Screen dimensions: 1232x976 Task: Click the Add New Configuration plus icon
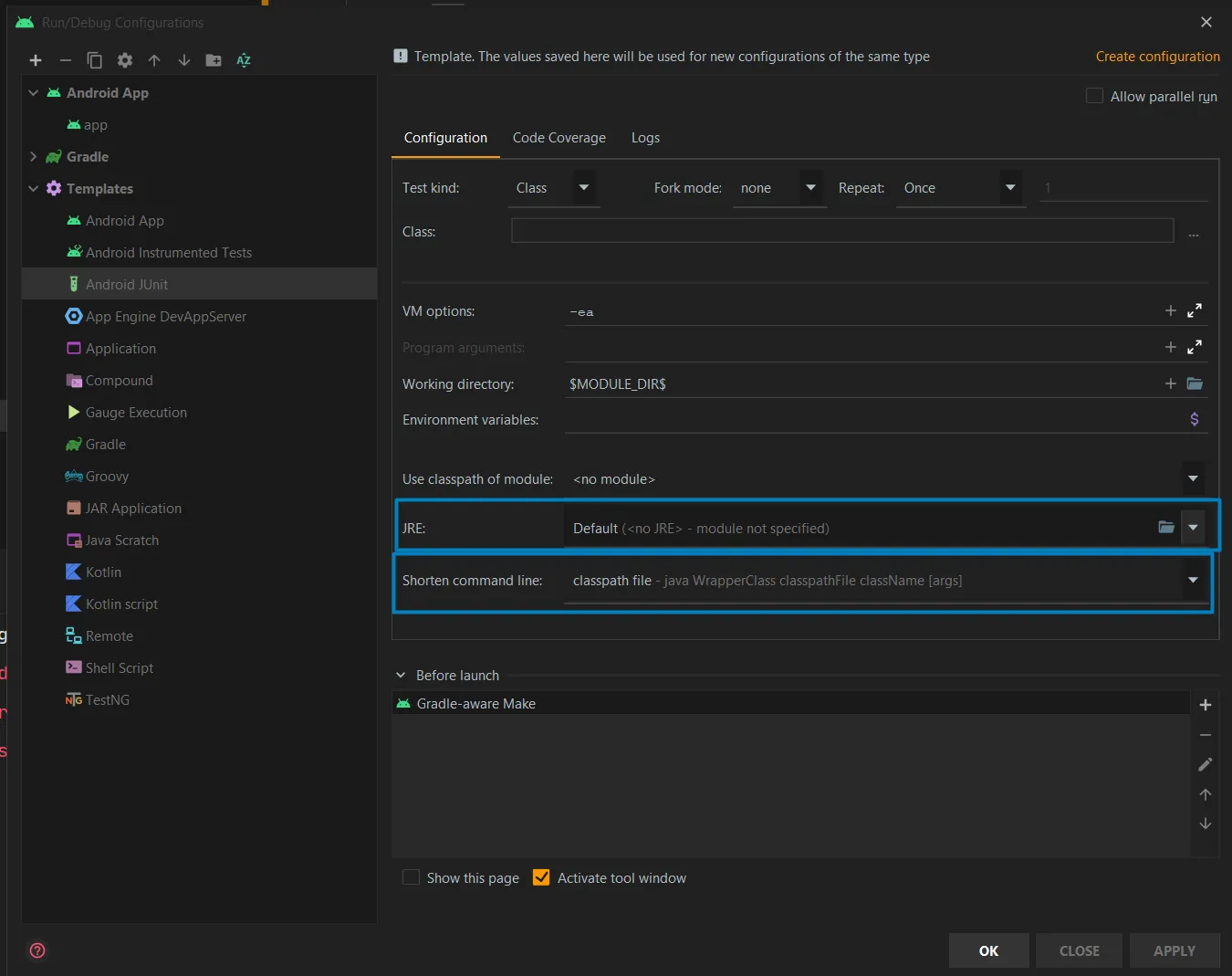click(x=36, y=60)
